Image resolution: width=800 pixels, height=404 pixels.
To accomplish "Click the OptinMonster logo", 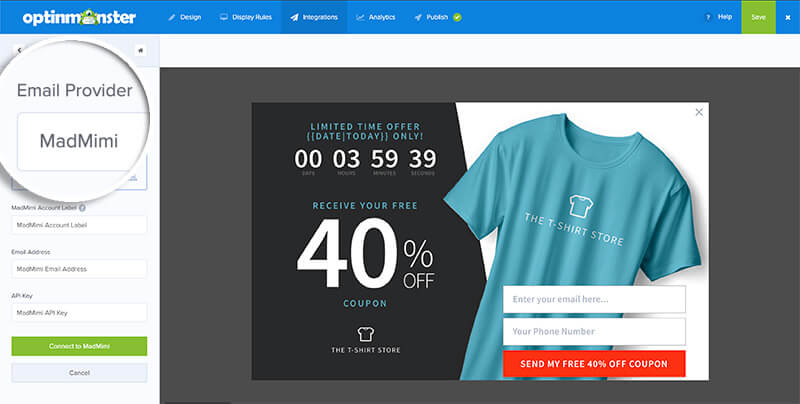I will (x=79, y=17).
